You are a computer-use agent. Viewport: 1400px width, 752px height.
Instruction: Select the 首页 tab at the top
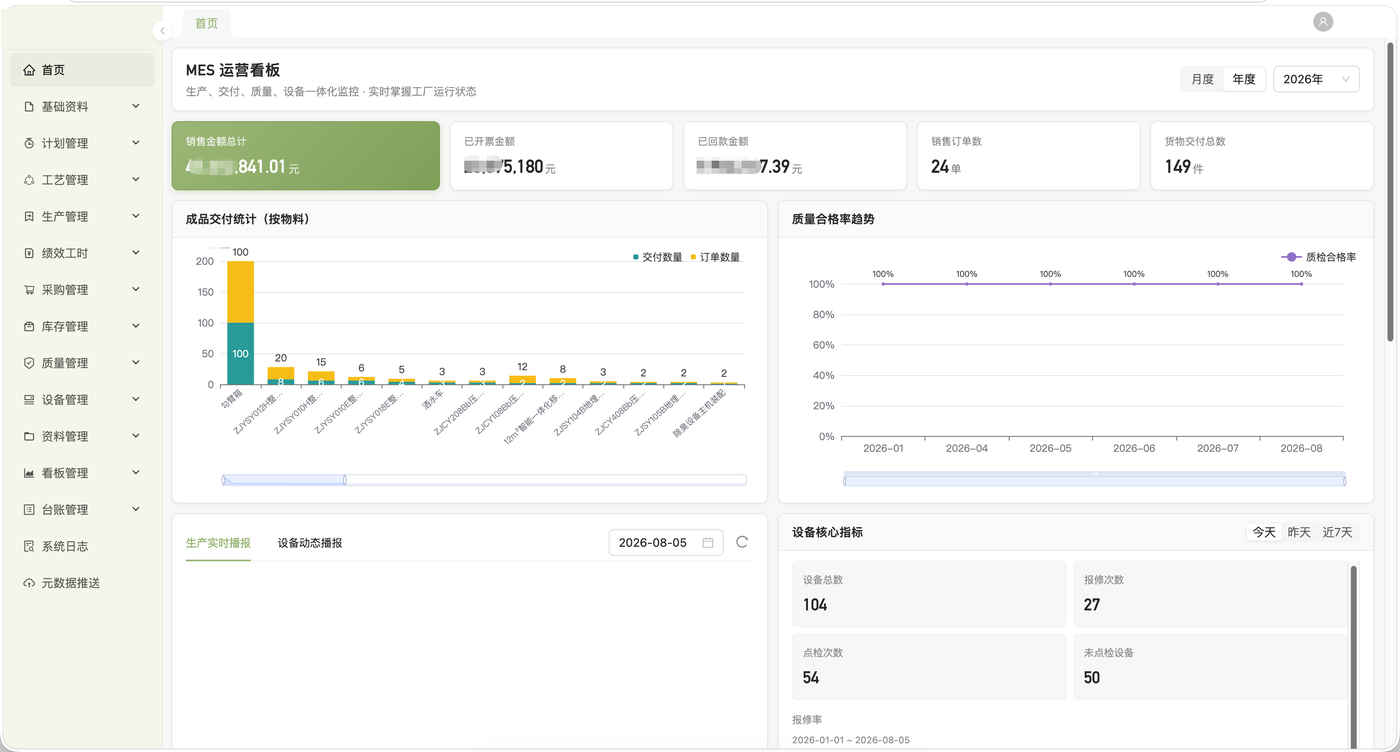(x=206, y=23)
